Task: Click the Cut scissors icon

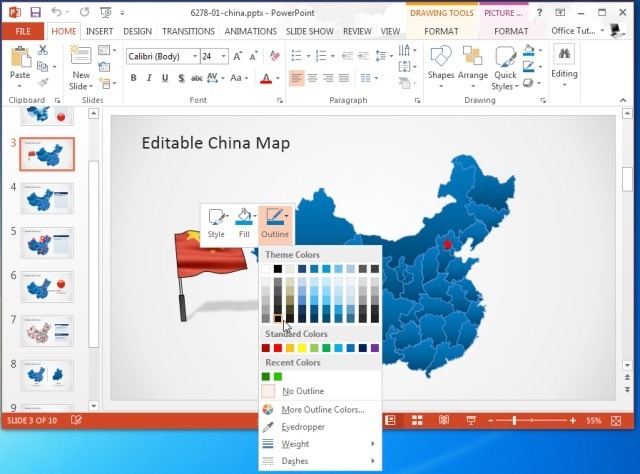Action: click(43, 50)
